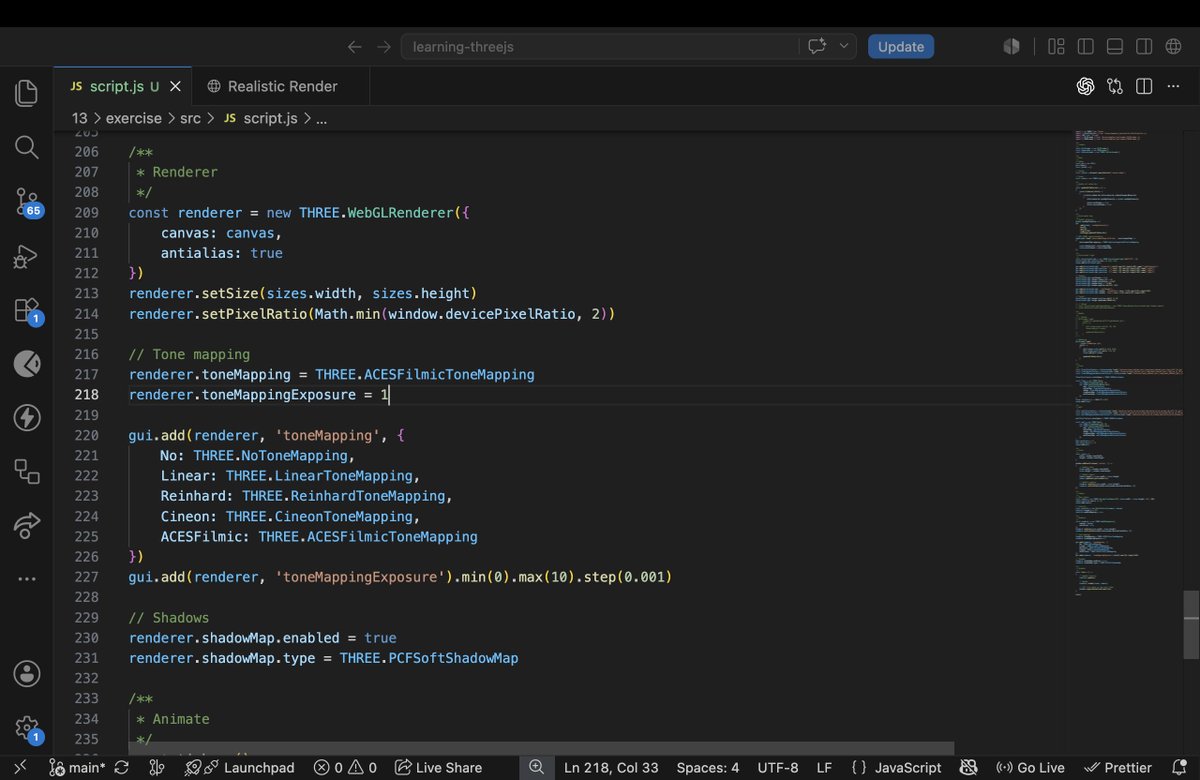Open the Explorer view in the activity bar
The image size is (1200, 780).
tap(27, 93)
